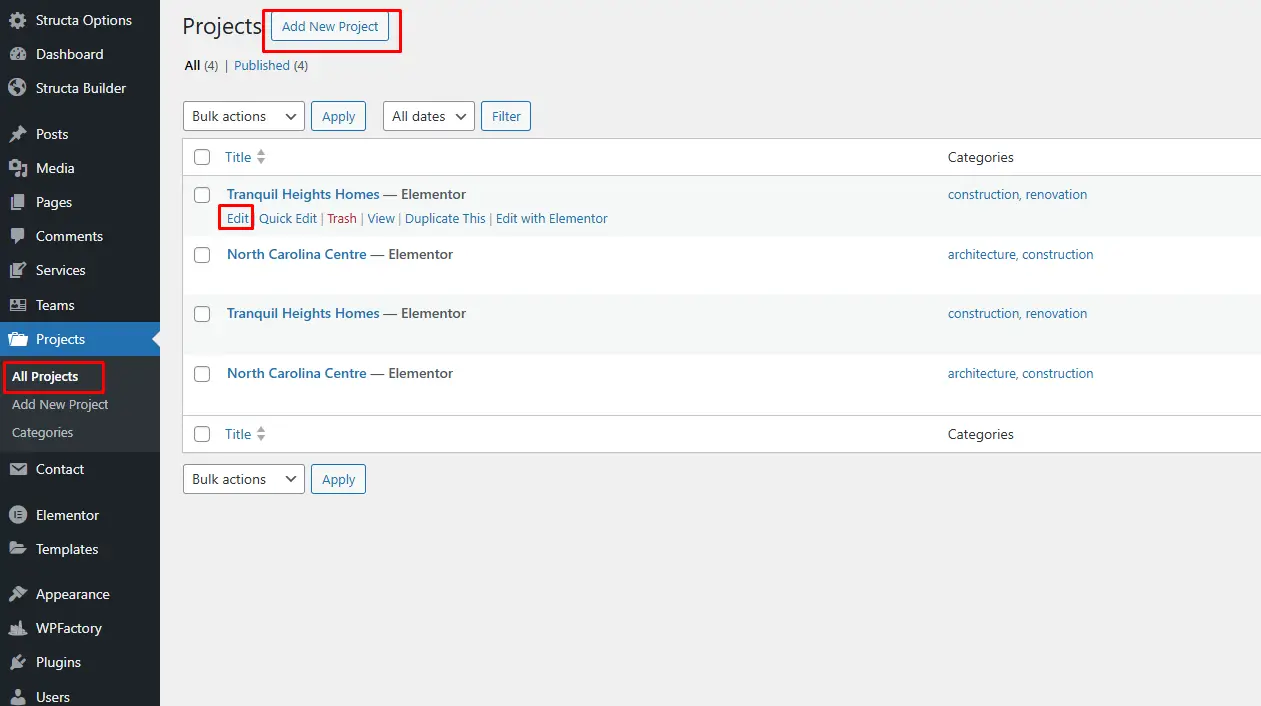Click the Media library icon
Screen dimensions: 1261x706
pyautogui.click(x=17, y=168)
